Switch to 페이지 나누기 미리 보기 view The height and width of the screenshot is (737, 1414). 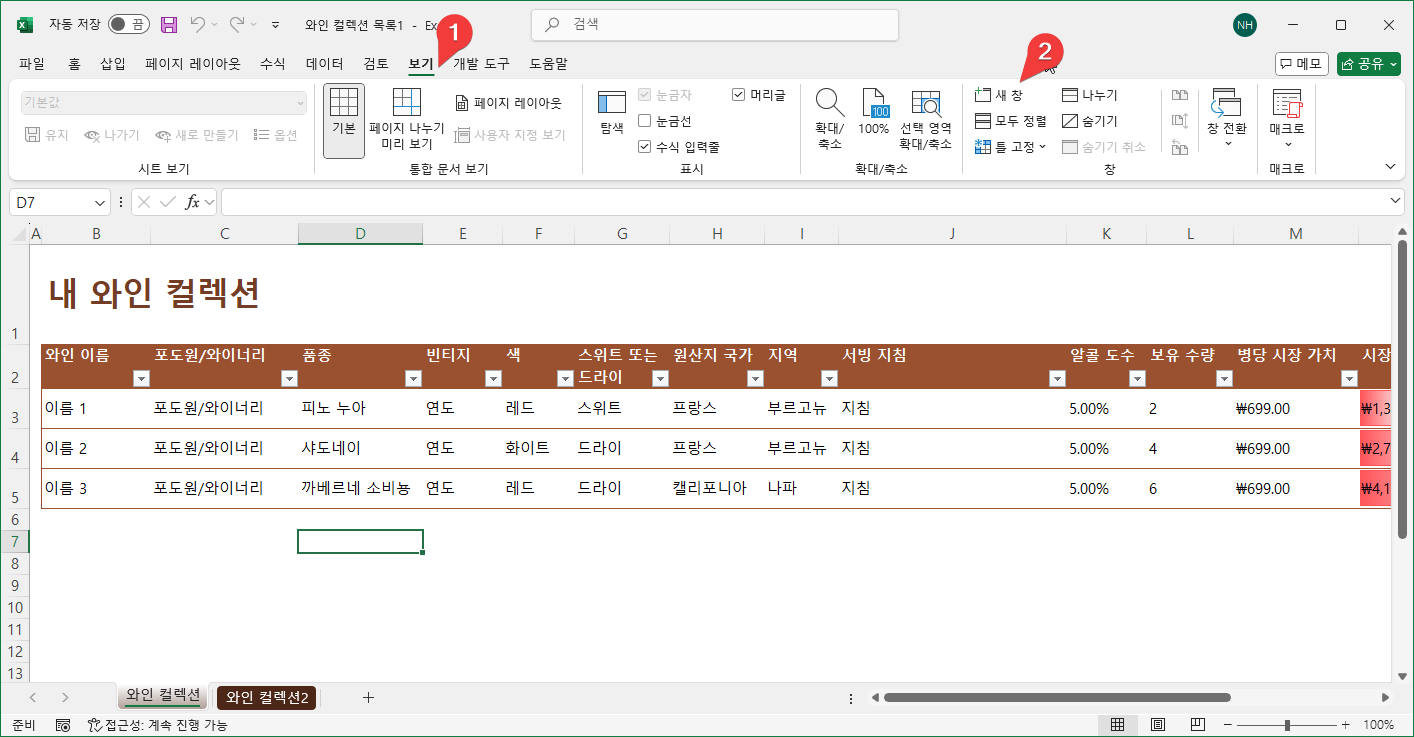(406, 118)
